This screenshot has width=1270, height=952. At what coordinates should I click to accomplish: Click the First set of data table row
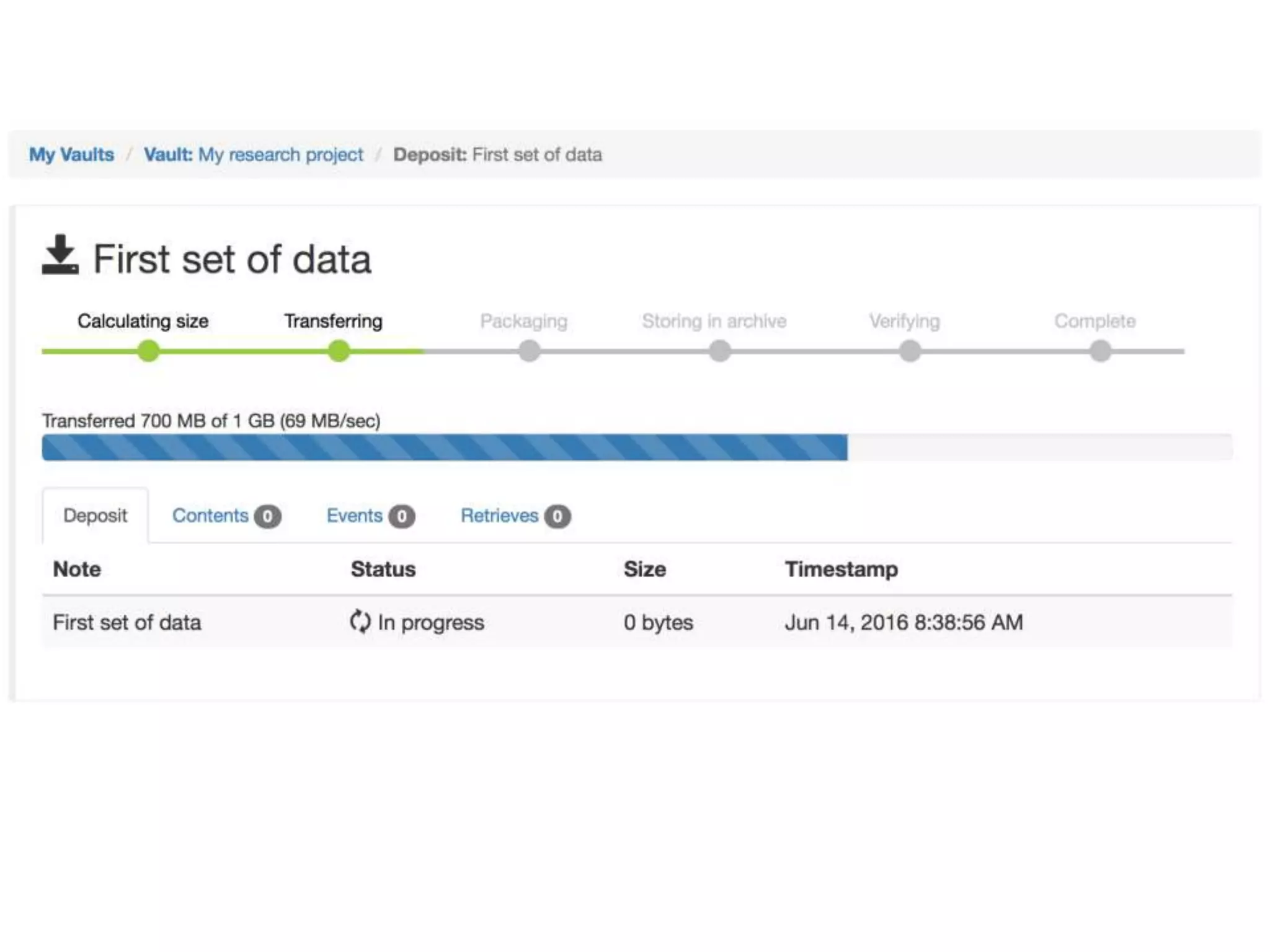(127, 622)
